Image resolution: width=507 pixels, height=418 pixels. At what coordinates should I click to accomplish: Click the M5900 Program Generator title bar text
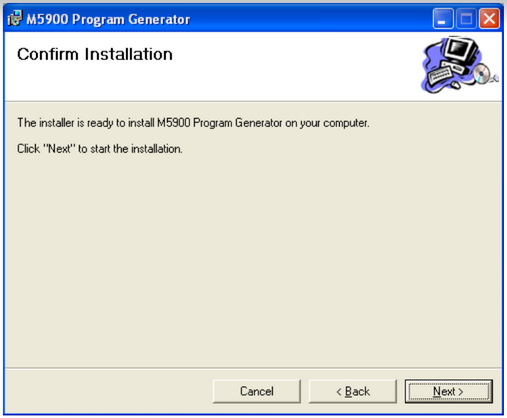click(108, 19)
